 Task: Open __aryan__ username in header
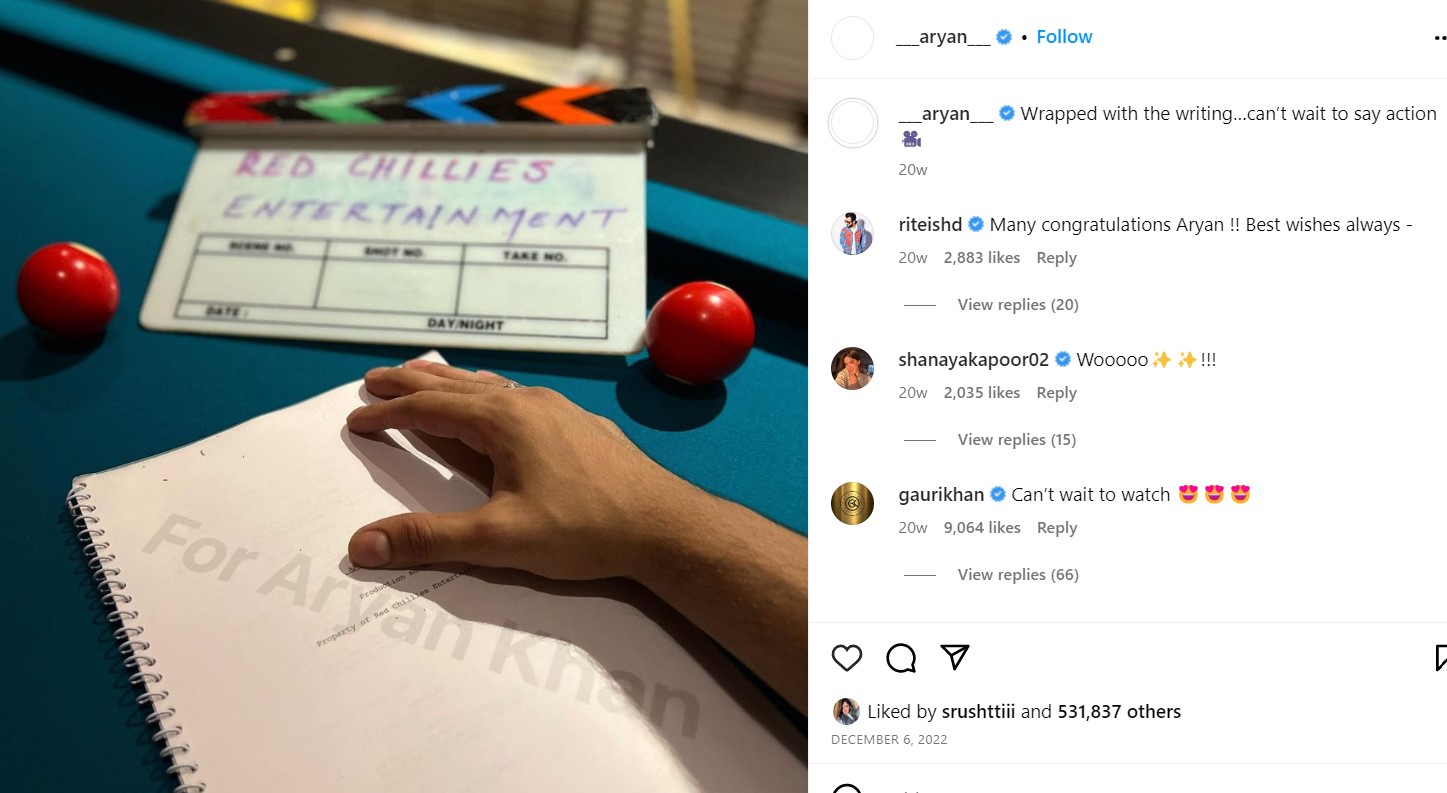pos(943,37)
